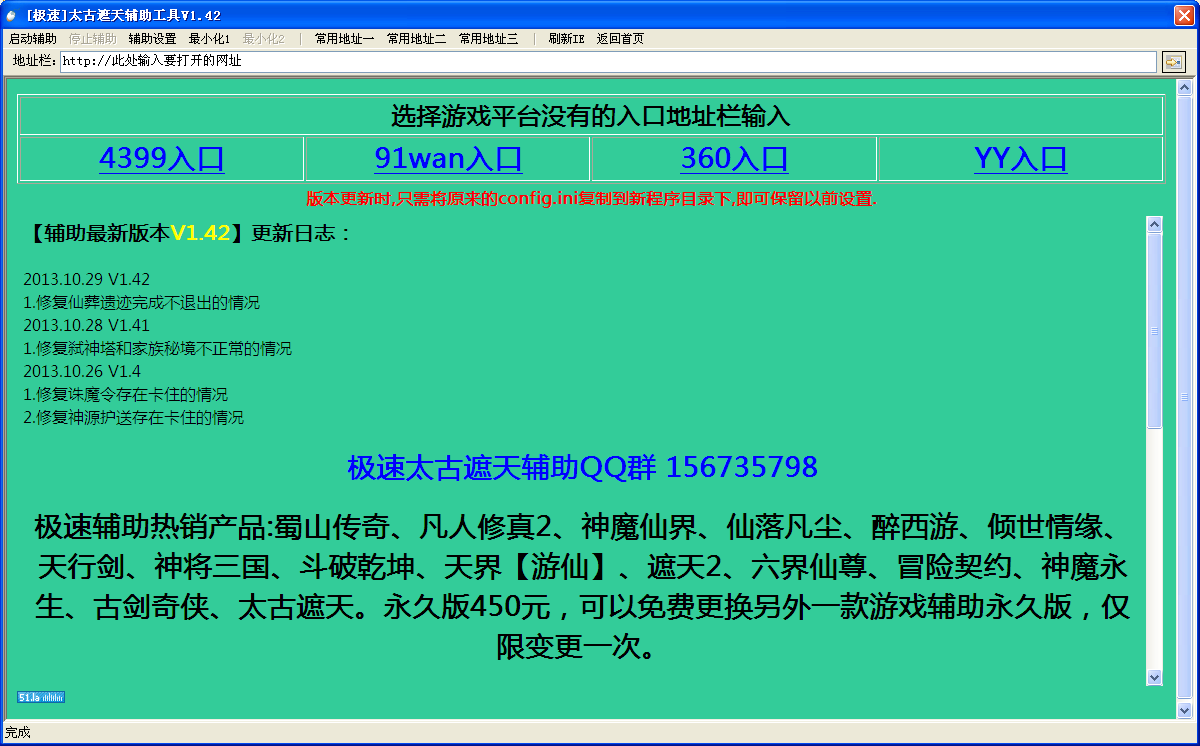Click the yellow V1.42 version label

(x=200, y=233)
